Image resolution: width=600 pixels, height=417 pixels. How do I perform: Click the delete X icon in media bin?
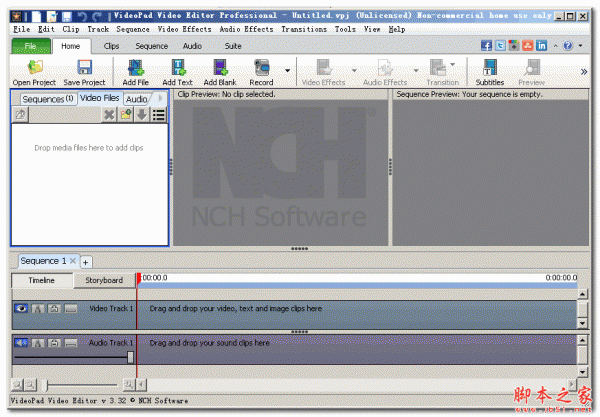(109, 114)
